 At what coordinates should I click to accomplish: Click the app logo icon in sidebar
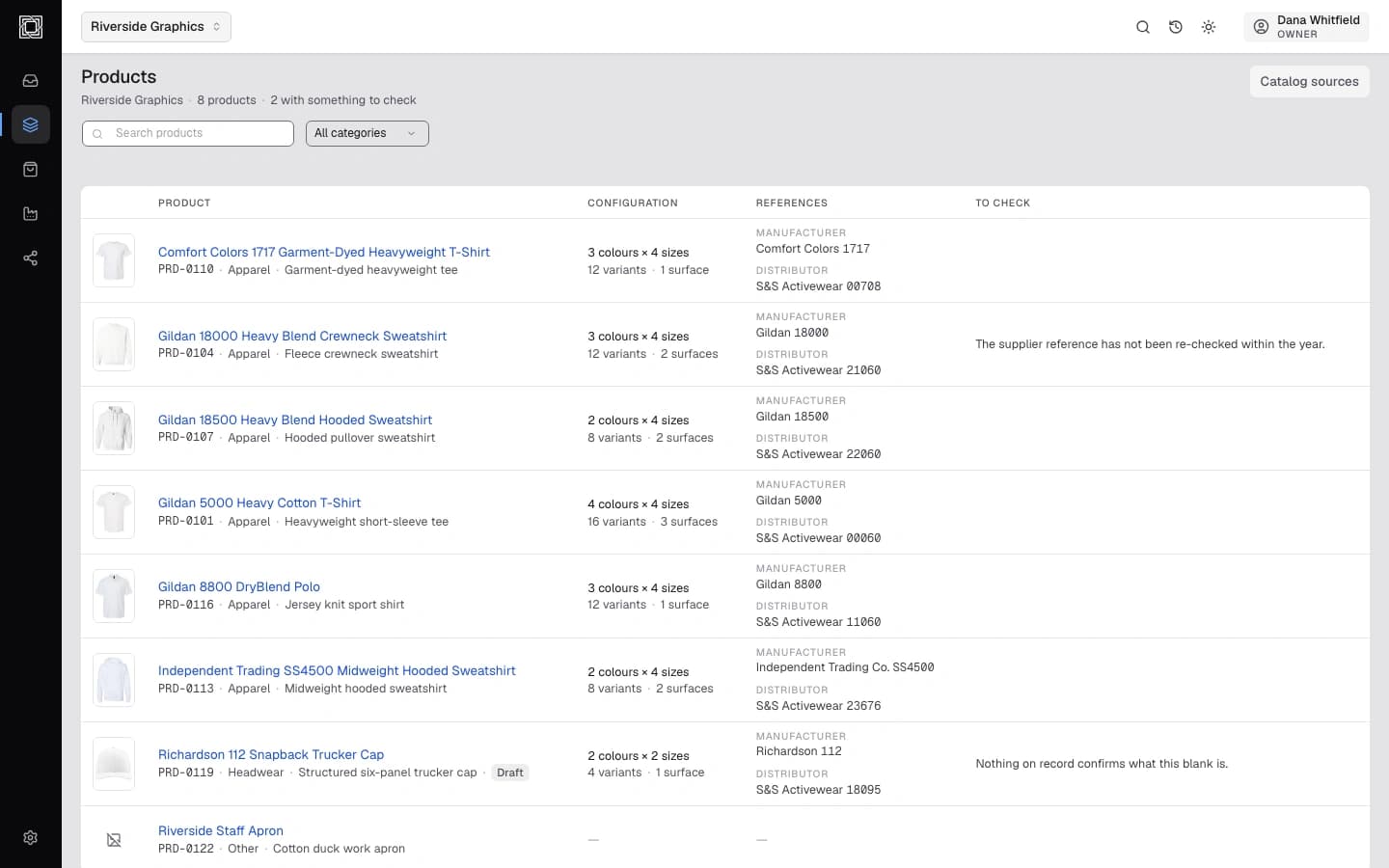pyautogui.click(x=31, y=27)
